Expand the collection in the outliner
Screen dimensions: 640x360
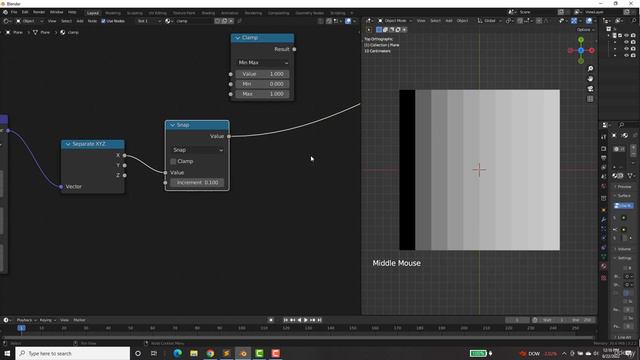609,36
